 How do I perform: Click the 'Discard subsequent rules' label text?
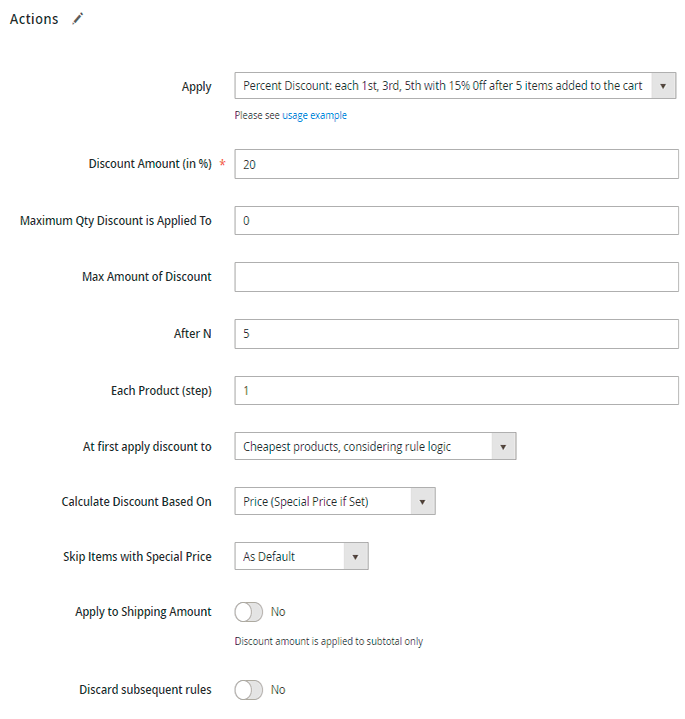pos(145,690)
